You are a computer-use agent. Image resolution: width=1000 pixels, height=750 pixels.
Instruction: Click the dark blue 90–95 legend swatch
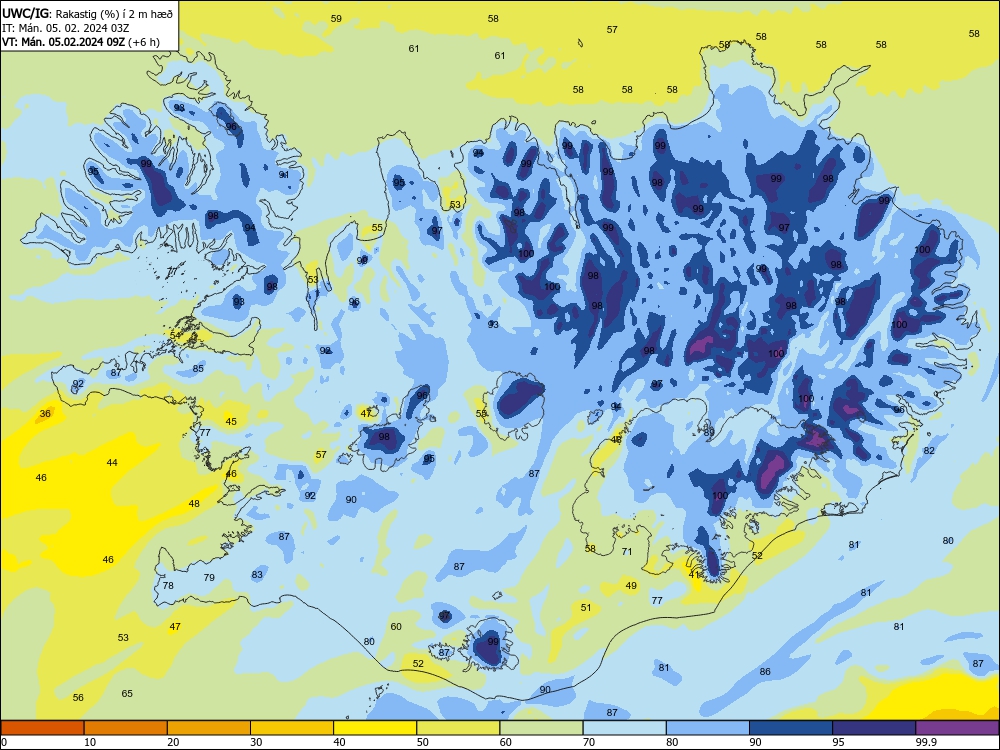click(x=791, y=727)
